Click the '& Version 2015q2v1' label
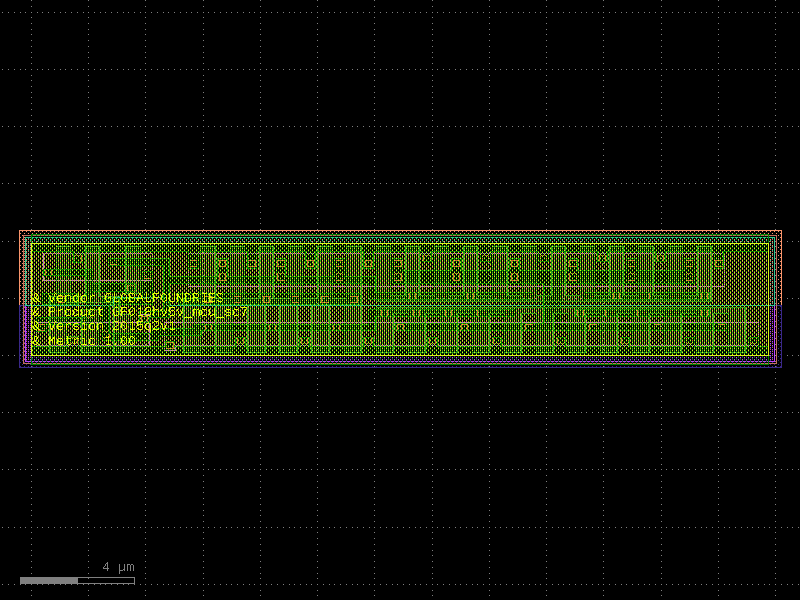 (103, 326)
